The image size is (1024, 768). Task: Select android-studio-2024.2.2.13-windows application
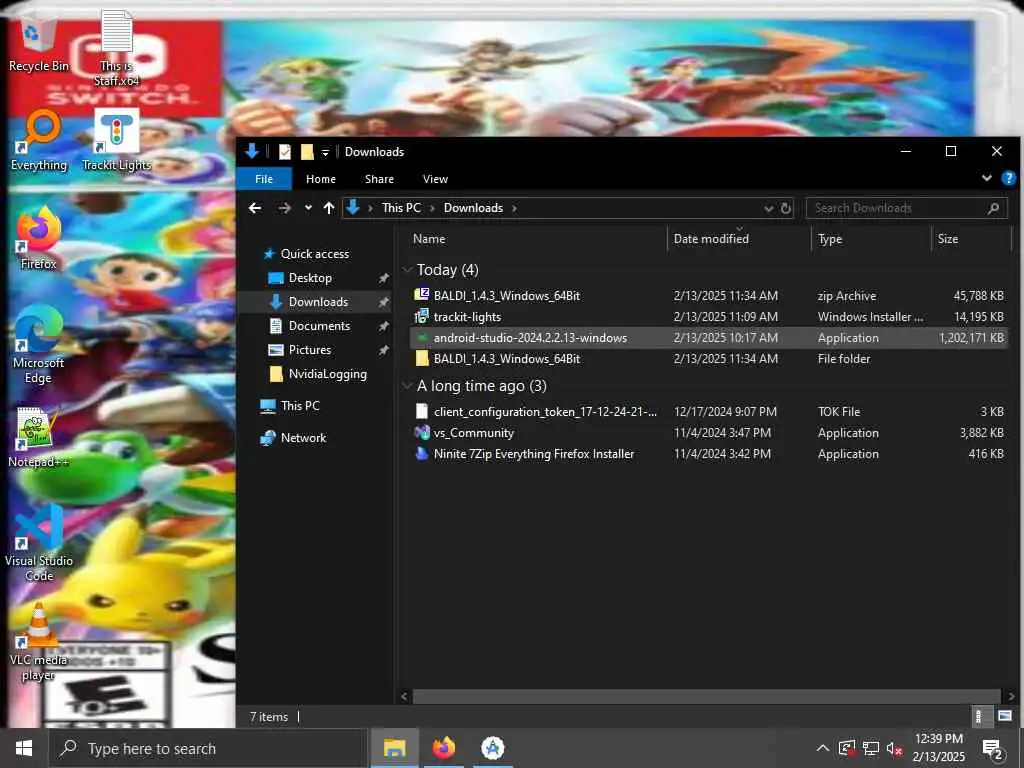coord(709,338)
